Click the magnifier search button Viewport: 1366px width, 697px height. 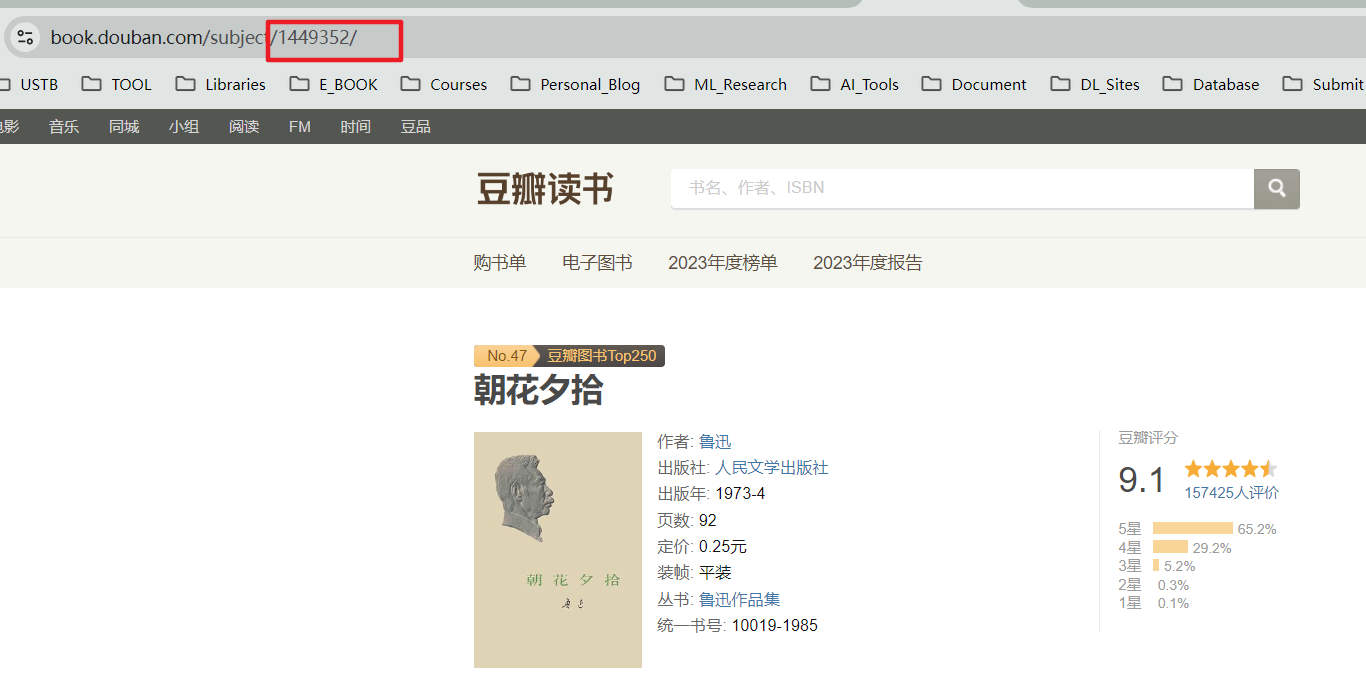pyautogui.click(x=1277, y=188)
